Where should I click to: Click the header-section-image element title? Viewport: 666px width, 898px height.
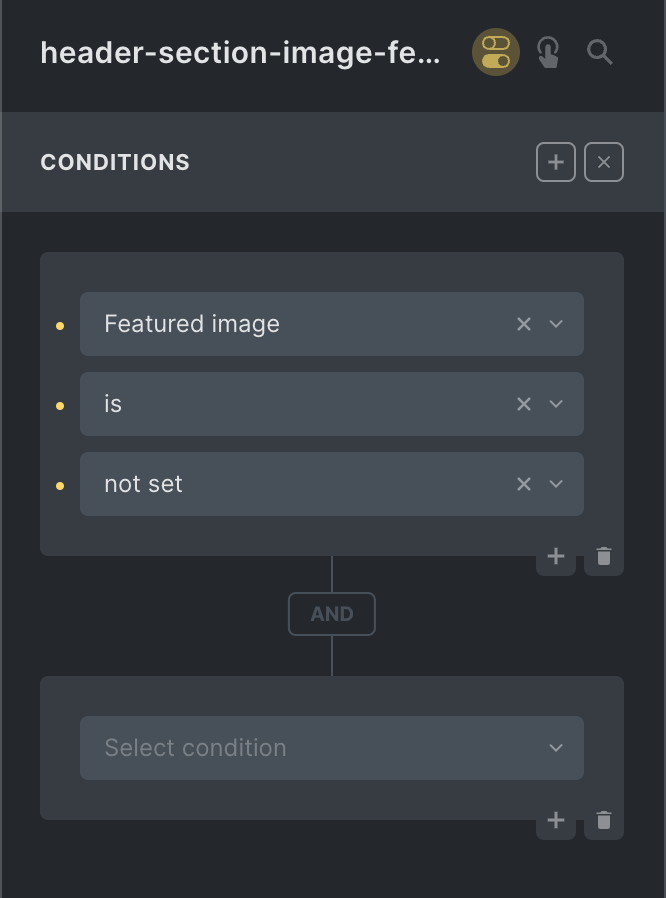coord(241,53)
